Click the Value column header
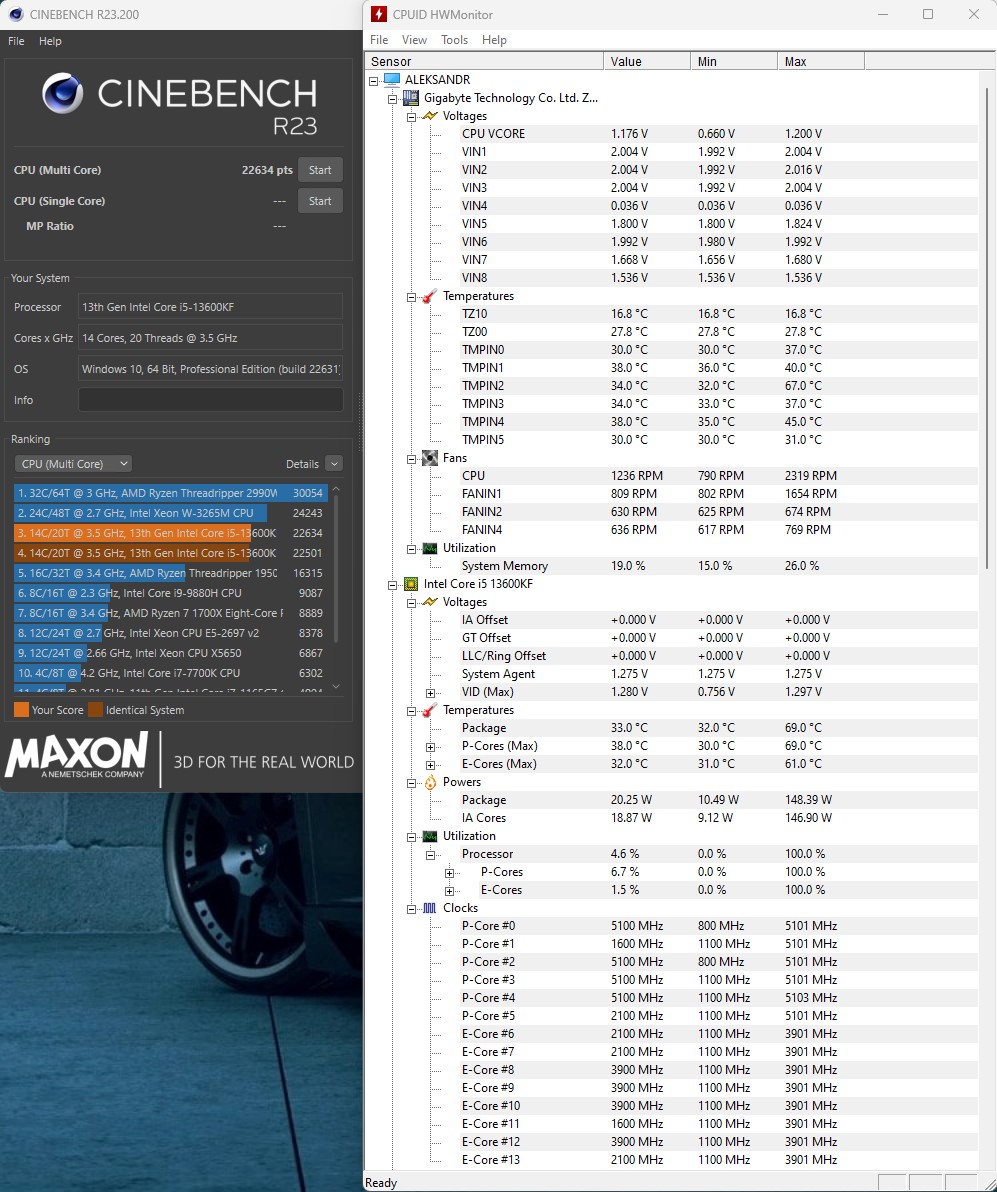Screen dimensions: 997x1192 pyautogui.click(x=647, y=62)
